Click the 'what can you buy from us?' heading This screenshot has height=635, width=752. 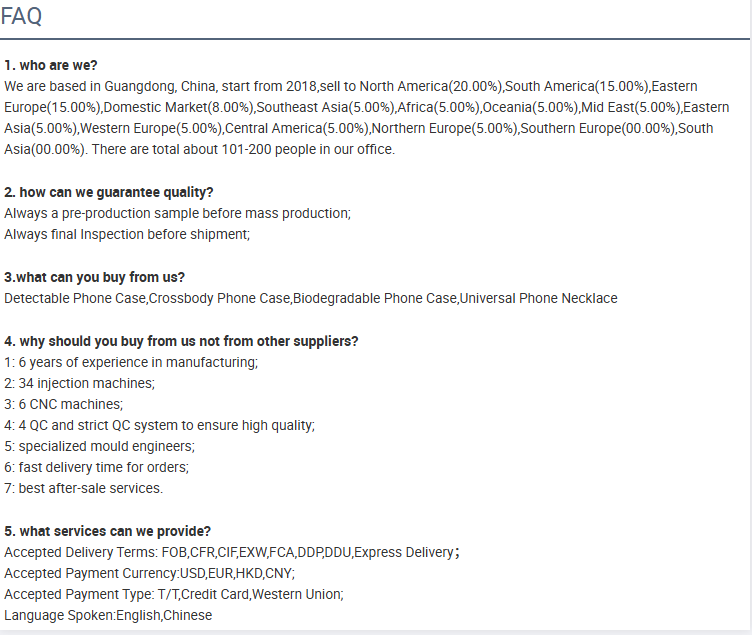(x=94, y=277)
